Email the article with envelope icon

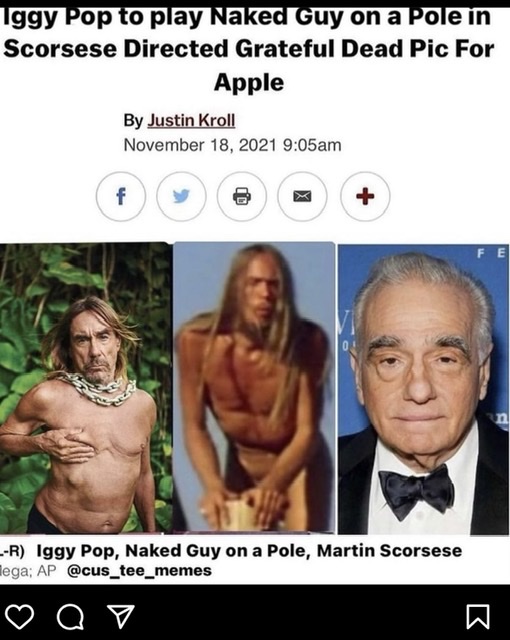click(x=302, y=196)
